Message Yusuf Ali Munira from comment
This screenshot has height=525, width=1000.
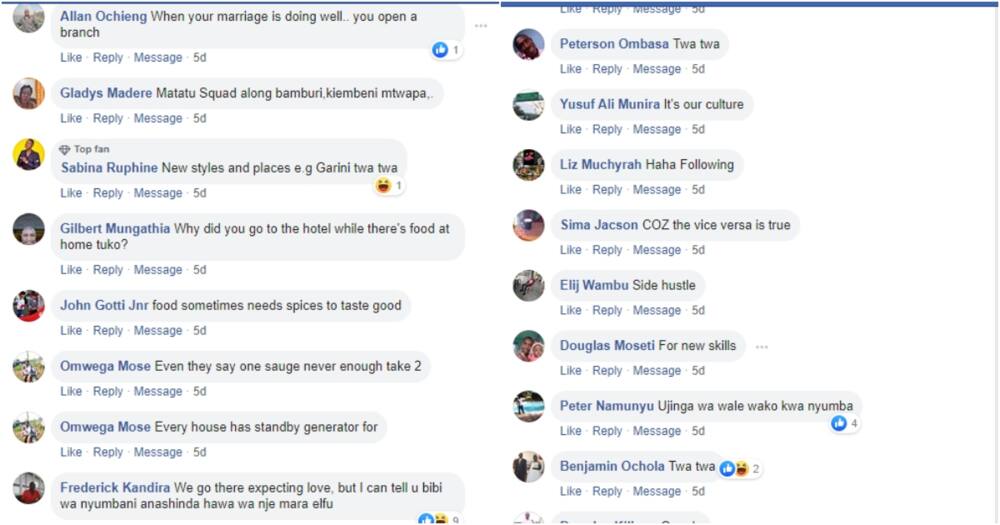coord(657,129)
